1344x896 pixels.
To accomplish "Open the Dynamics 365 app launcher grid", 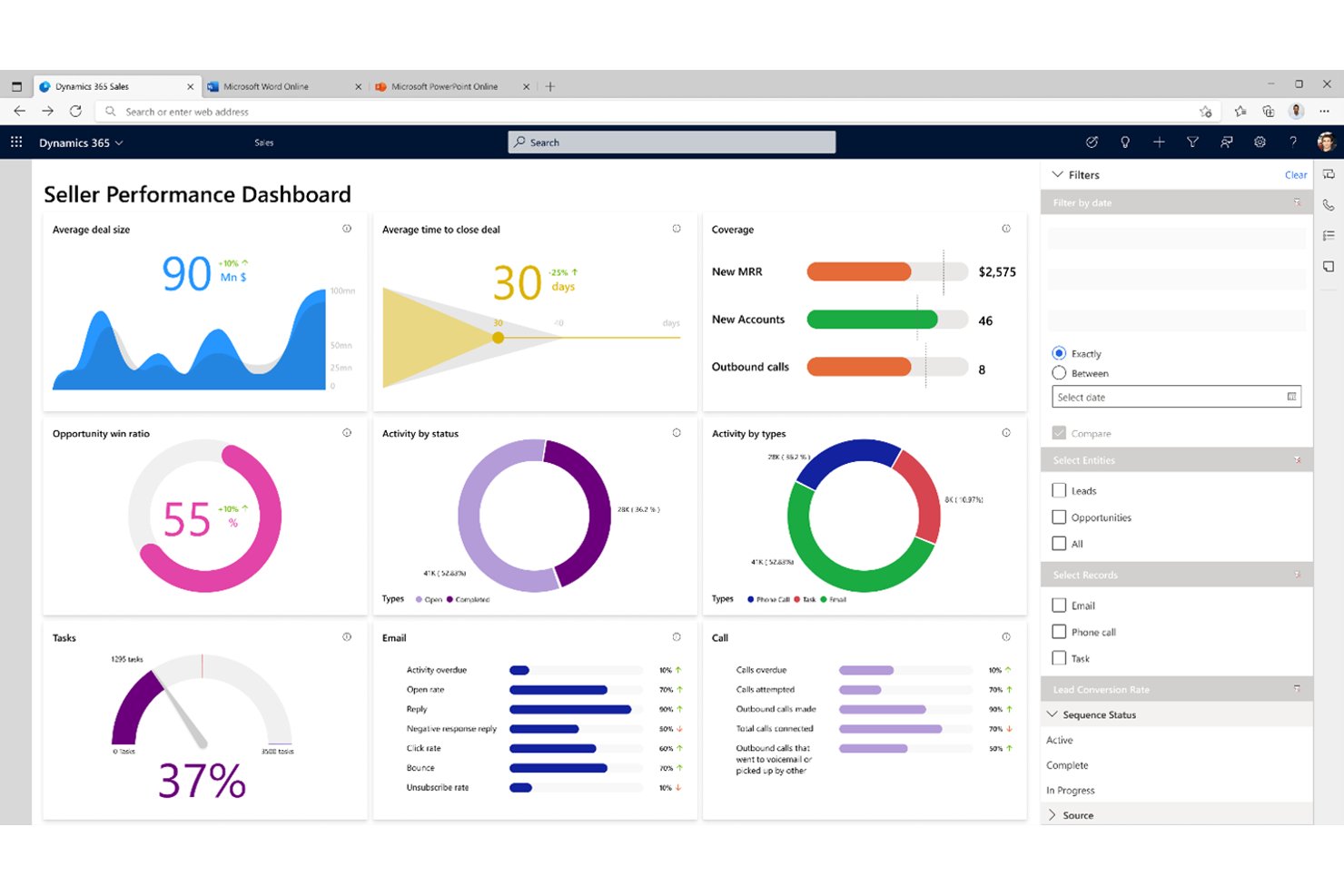I will tap(16, 143).
